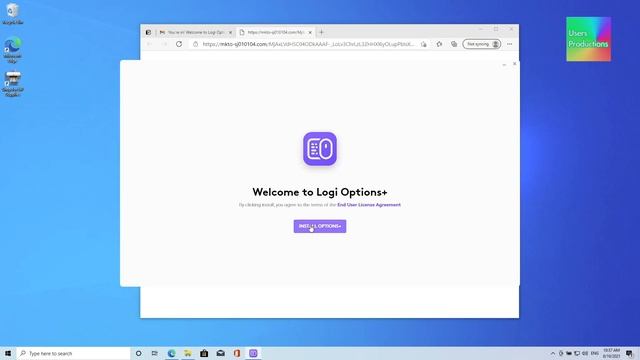Click the Install Options+ button
This screenshot has width=640, height=360.
[x=320, y=226]
